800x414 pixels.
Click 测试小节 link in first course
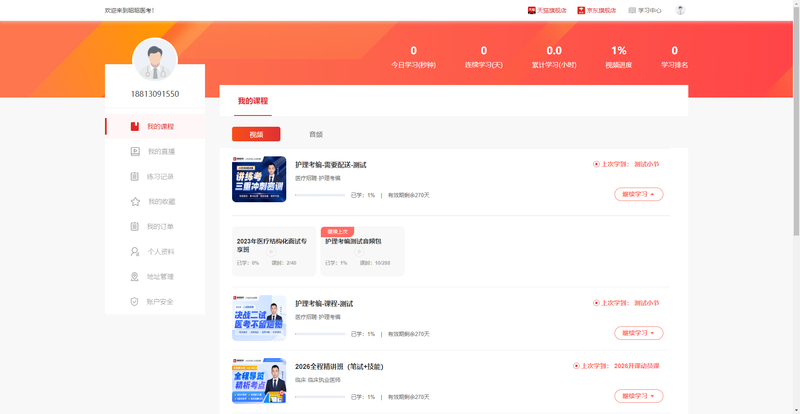(646, 164)
